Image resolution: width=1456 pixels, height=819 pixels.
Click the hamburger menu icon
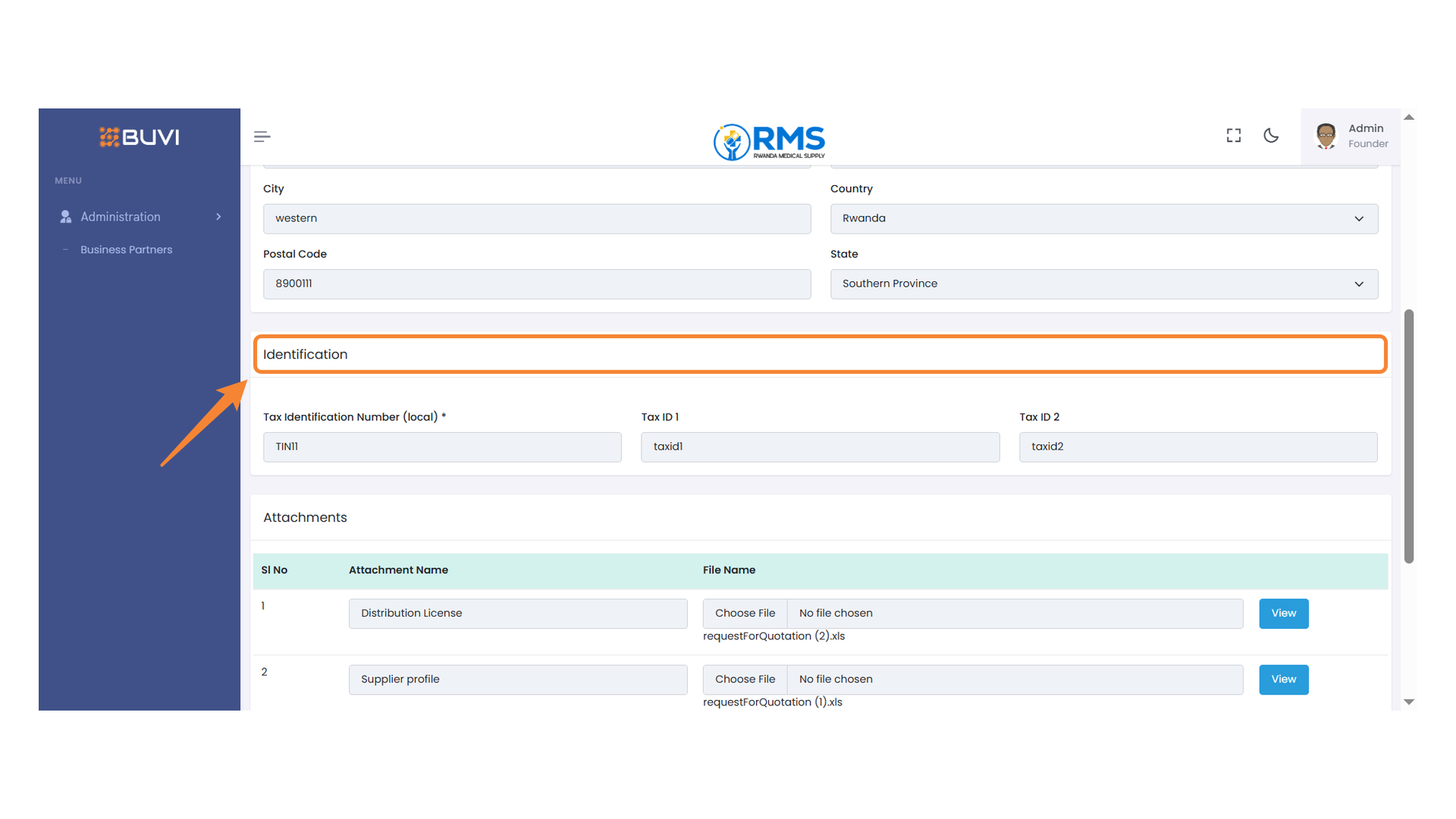(262, 136)
